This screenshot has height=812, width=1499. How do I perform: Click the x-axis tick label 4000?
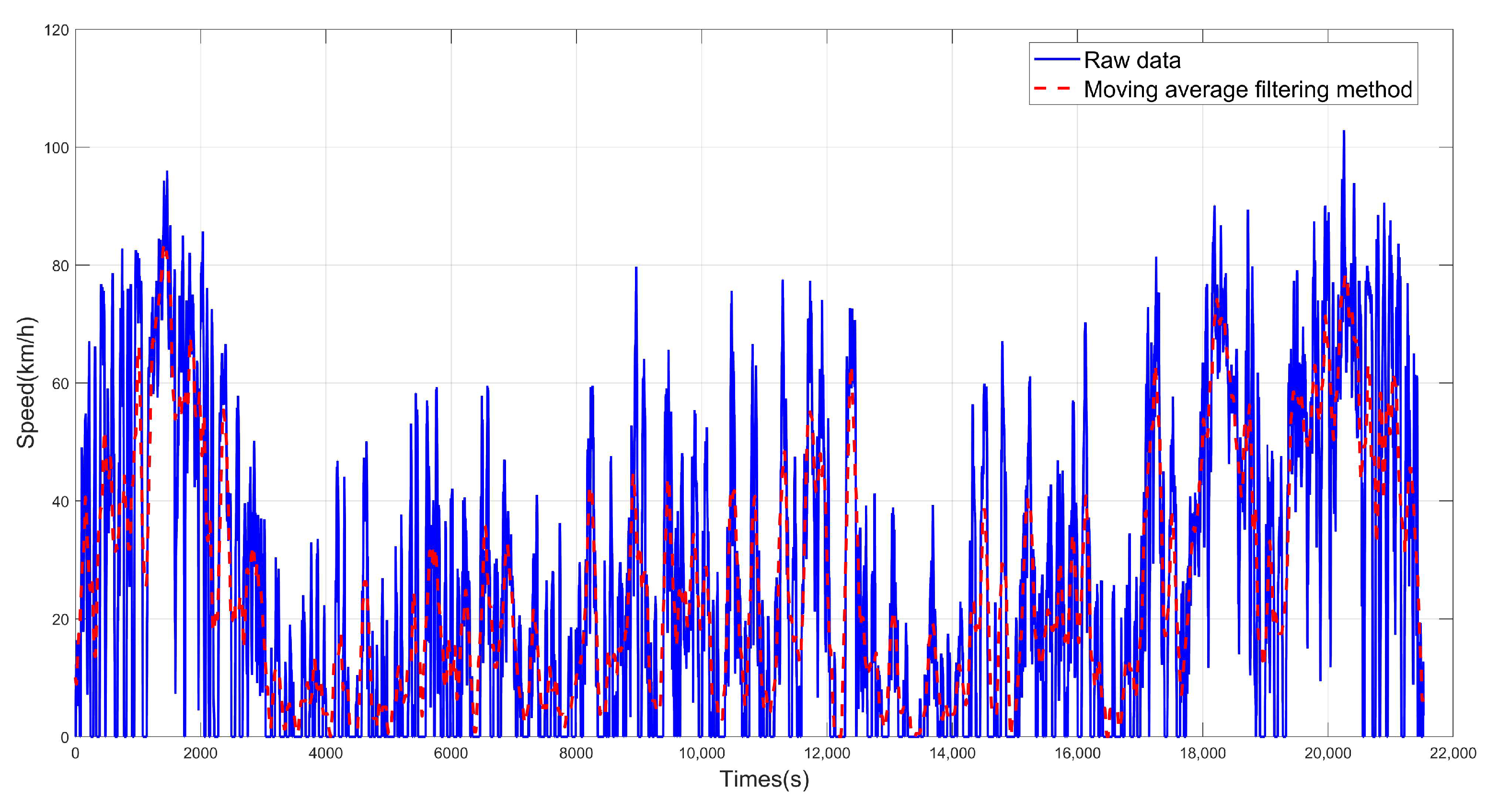325,753
